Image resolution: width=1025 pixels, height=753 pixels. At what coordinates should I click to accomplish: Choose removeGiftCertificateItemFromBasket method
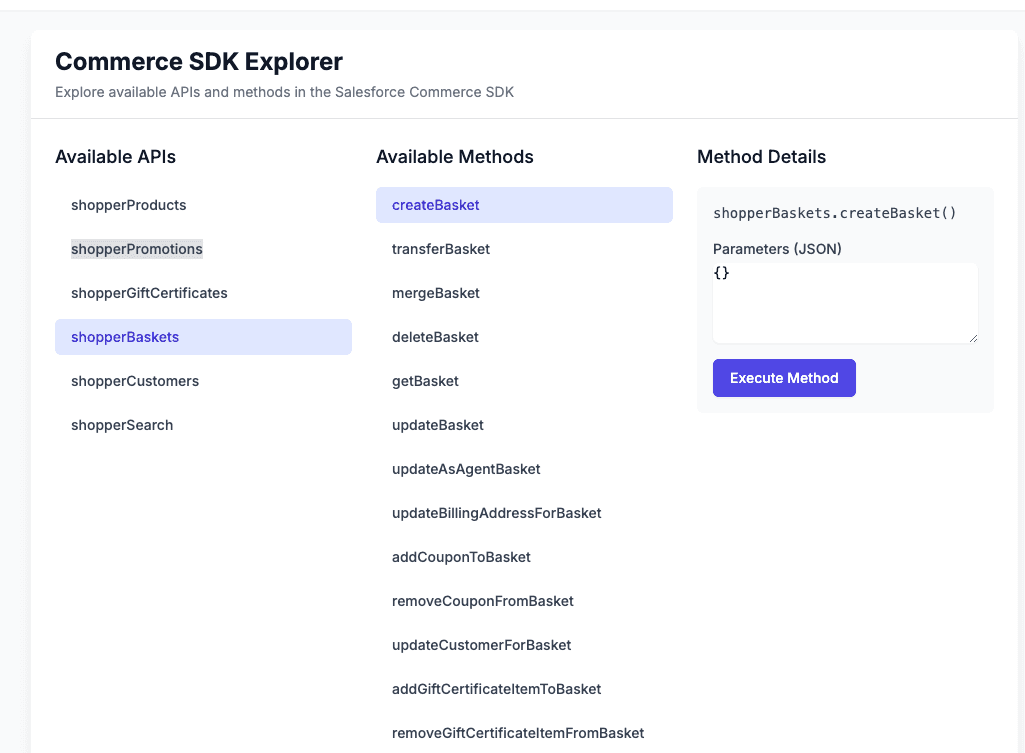pyautogui.click(x=524, y=733)
